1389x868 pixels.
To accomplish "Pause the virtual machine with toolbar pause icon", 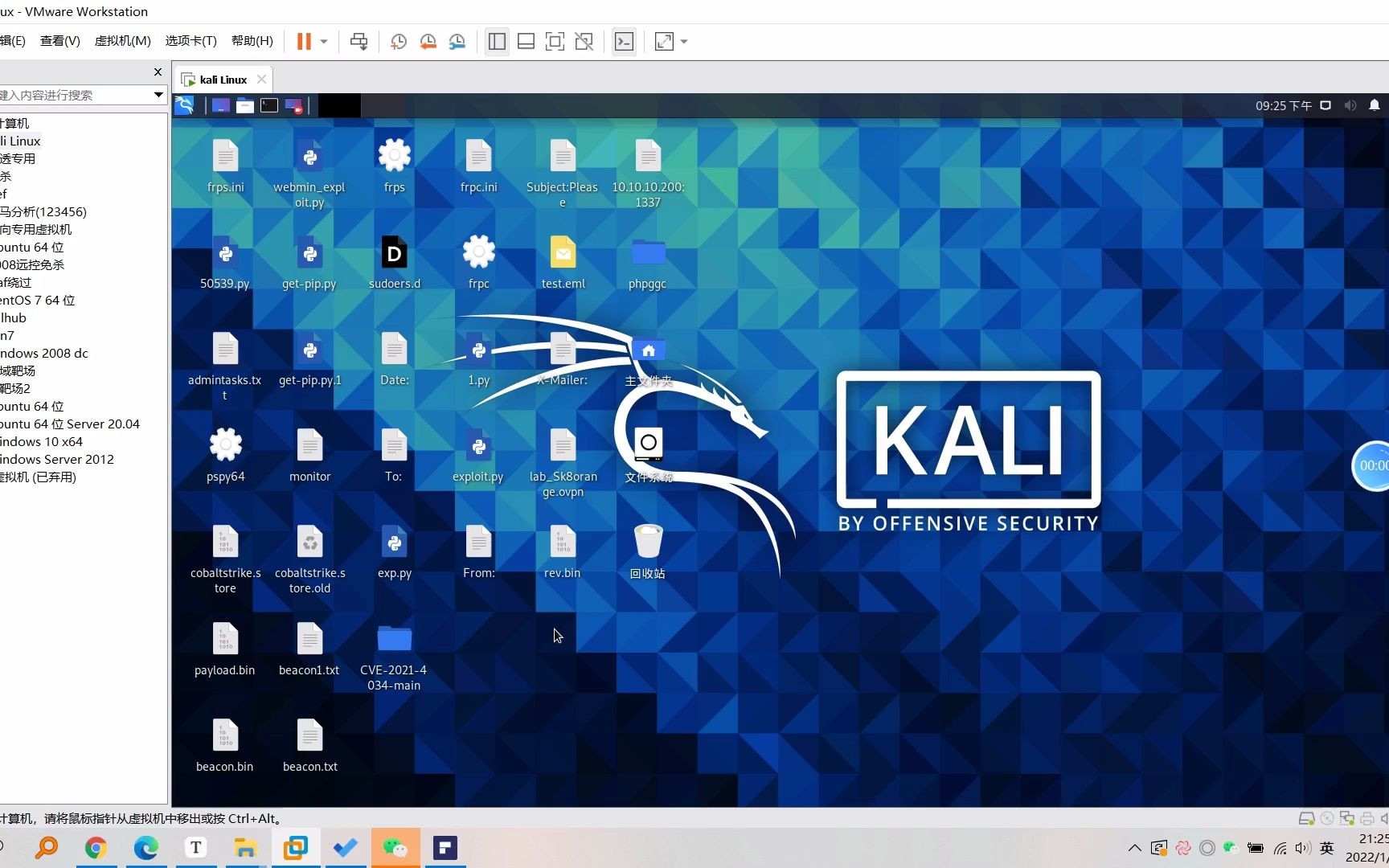I will [x=304, y=41].
